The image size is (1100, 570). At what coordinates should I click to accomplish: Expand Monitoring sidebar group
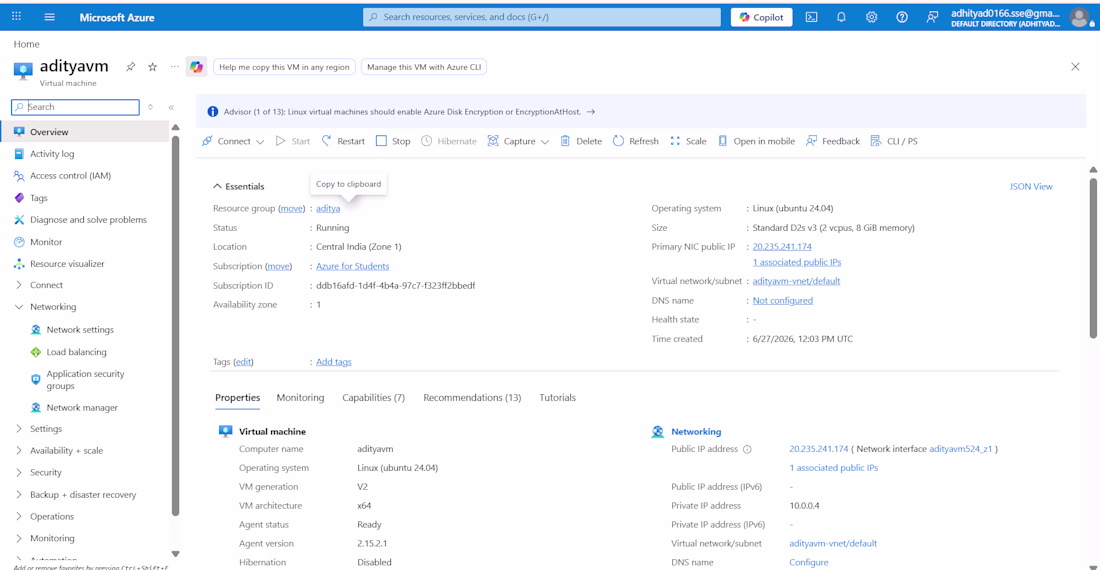(19, 538)
